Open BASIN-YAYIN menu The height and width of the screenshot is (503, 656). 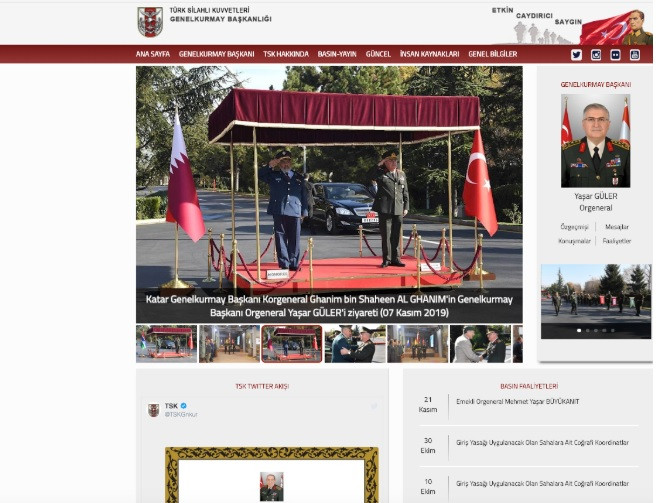tap(337, 54)
